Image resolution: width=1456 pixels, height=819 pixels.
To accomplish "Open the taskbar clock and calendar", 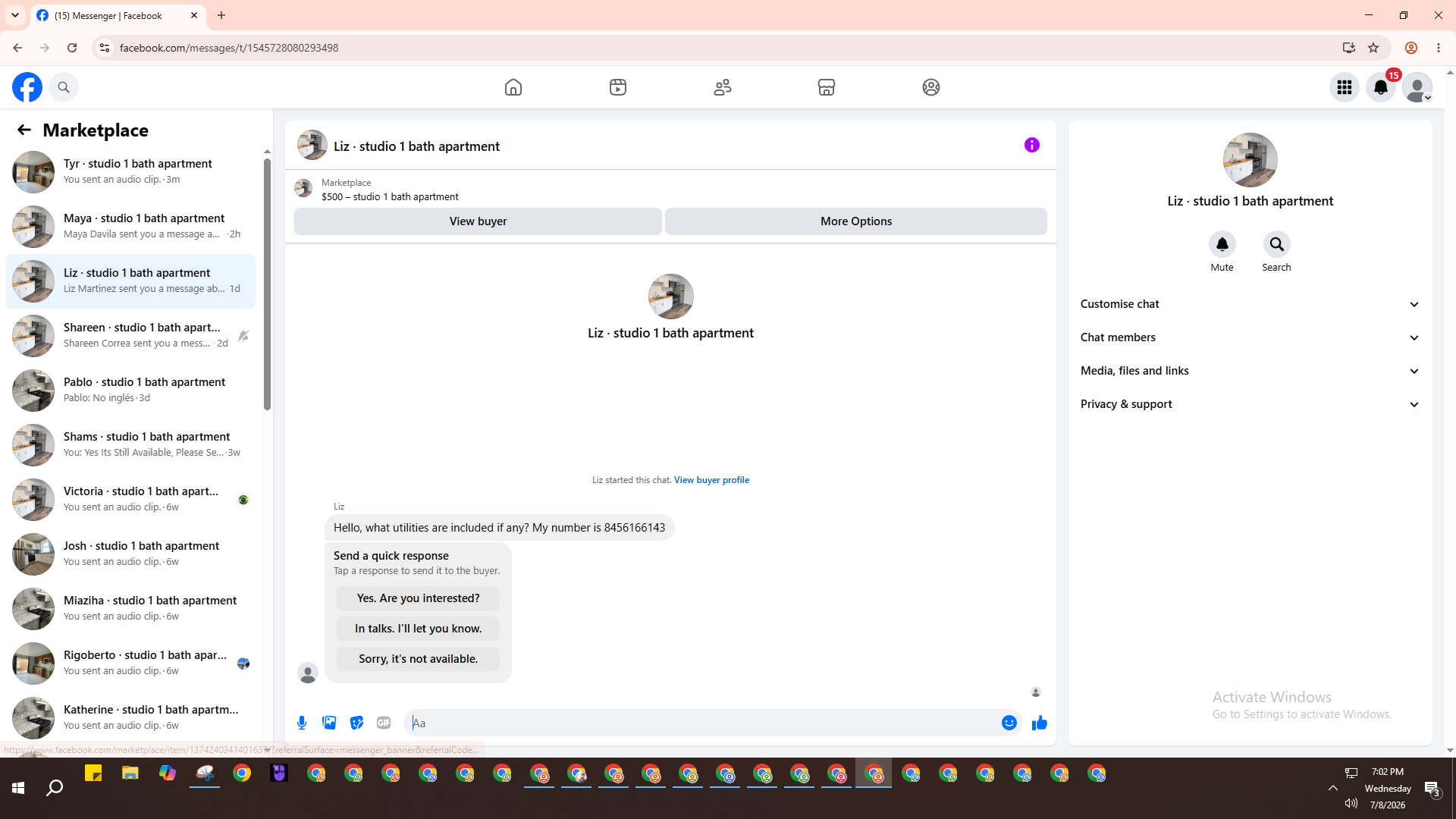I will click(1388, 789).
